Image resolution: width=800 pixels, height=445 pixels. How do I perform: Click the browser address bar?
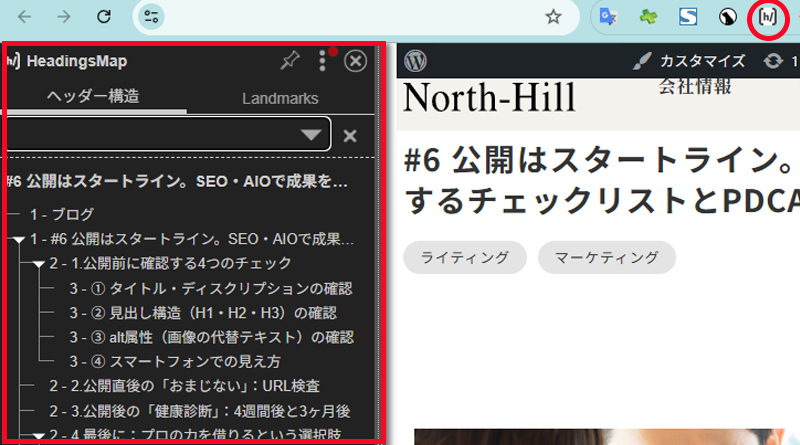(355, 17)
